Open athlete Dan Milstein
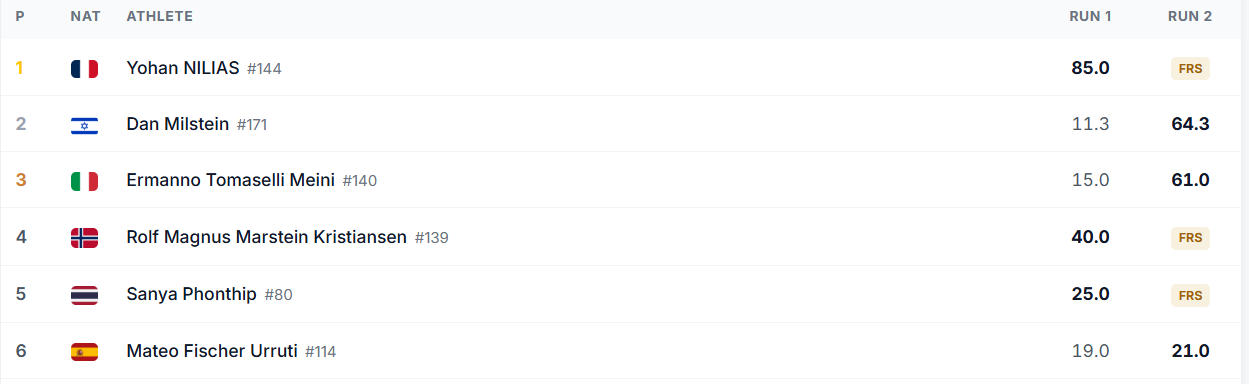 pyautogui.click(x=178, y=124)
